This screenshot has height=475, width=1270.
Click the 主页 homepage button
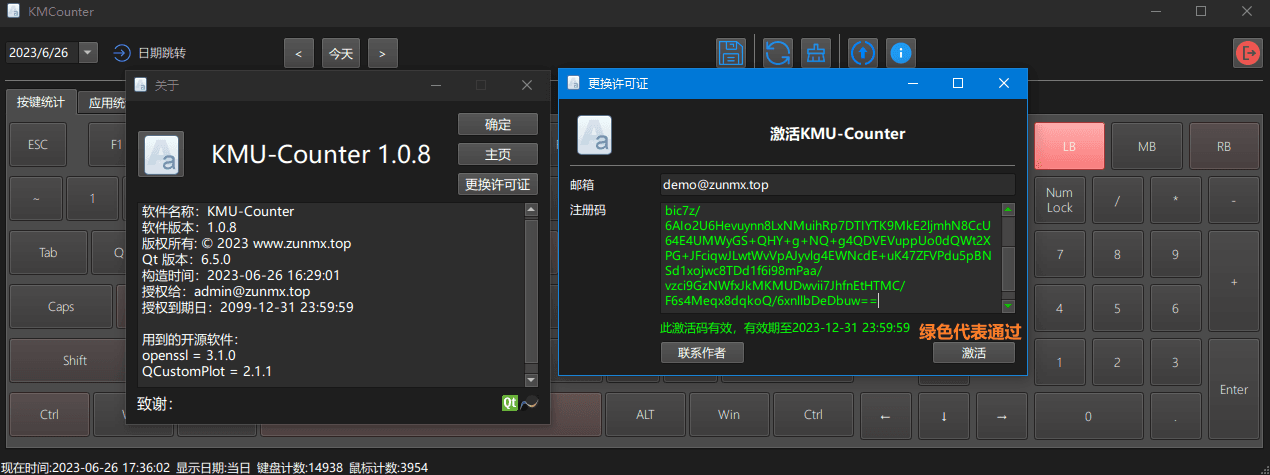pos(498,154)
